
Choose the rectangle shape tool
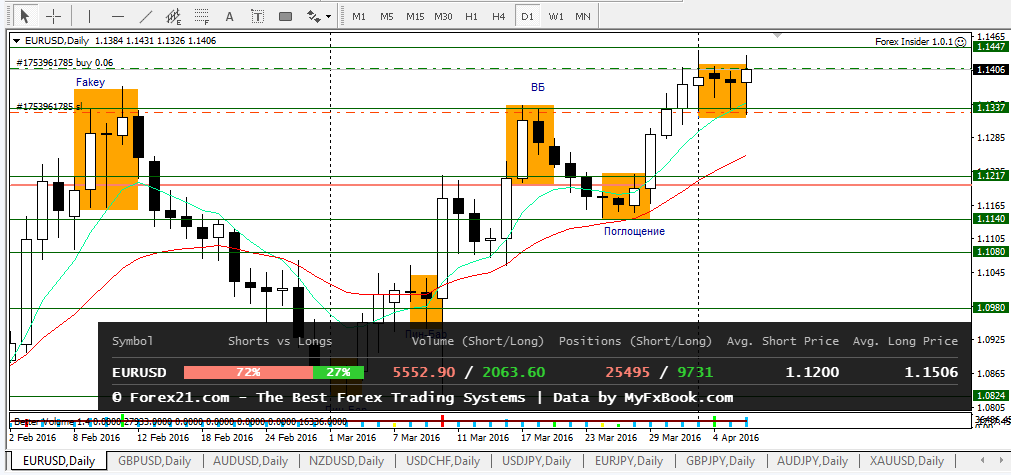(285, 15)
